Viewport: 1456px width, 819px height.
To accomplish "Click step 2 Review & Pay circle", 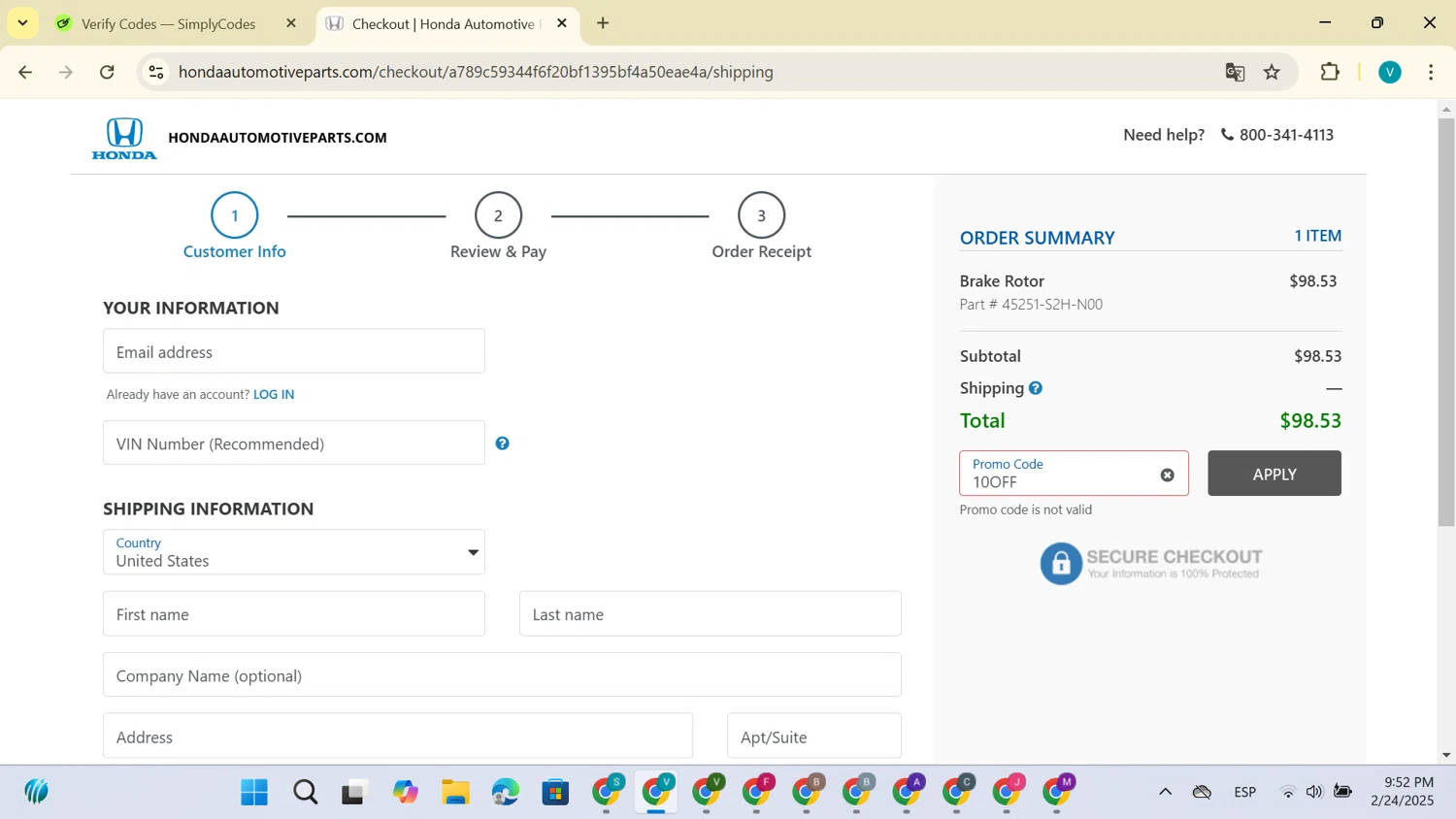I will coord(498,215).
